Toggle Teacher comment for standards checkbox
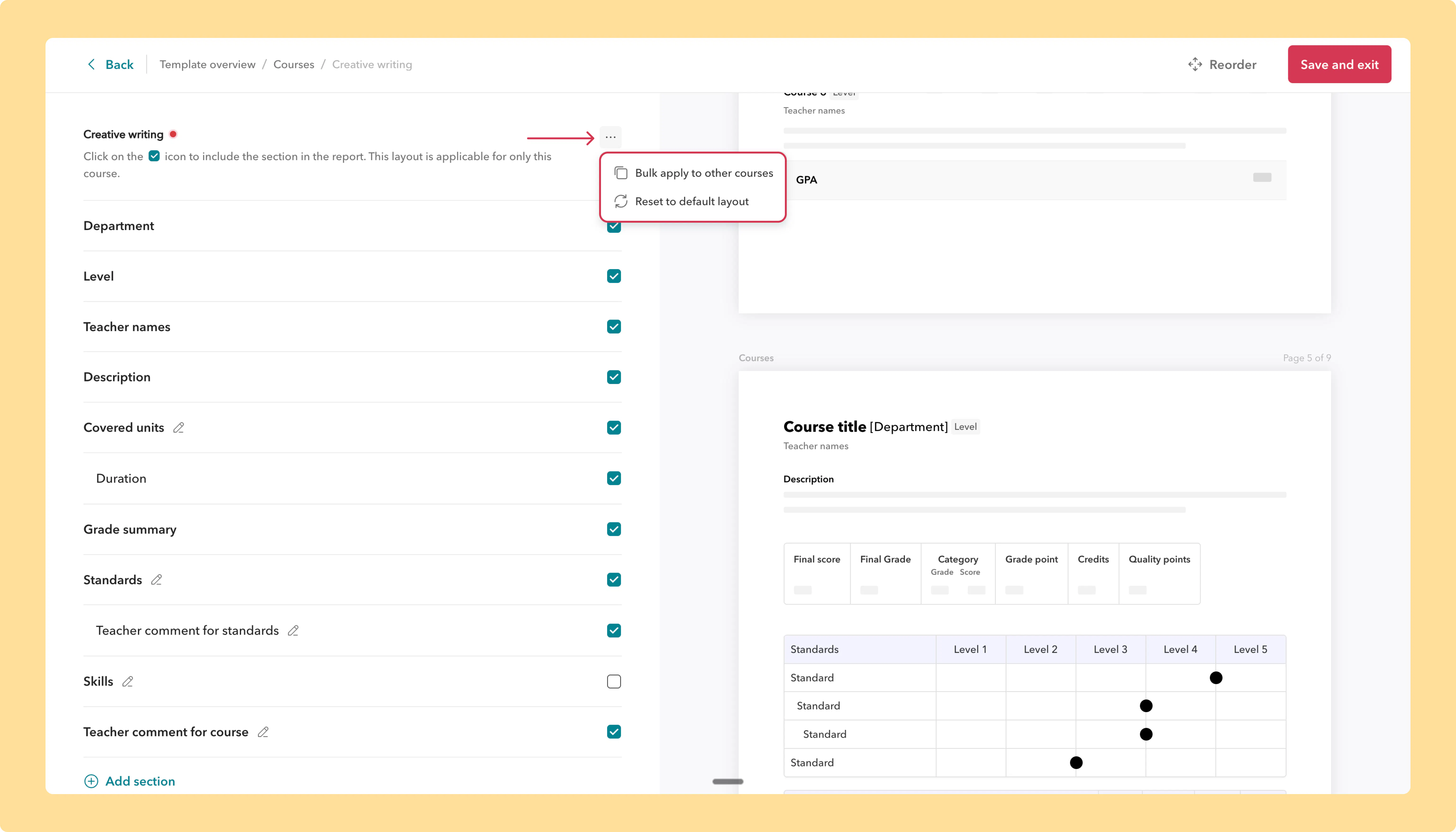Screen dimensions: 1456x832 pyautogui.click(x=614, y=630)
